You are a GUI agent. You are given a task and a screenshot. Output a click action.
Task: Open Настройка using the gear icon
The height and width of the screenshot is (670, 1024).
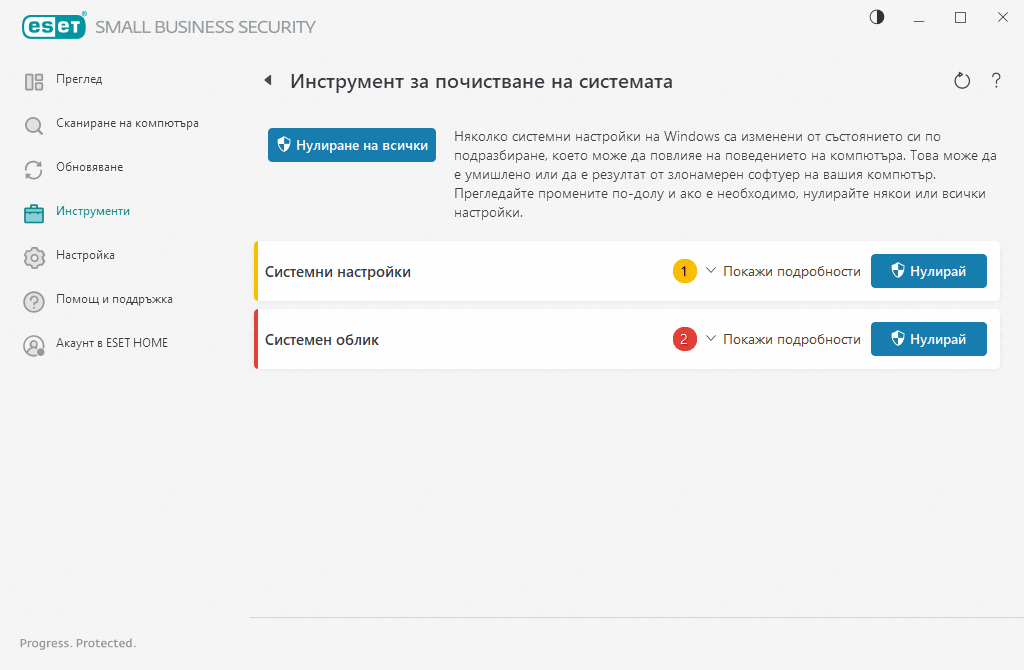[x=33, y=256]
